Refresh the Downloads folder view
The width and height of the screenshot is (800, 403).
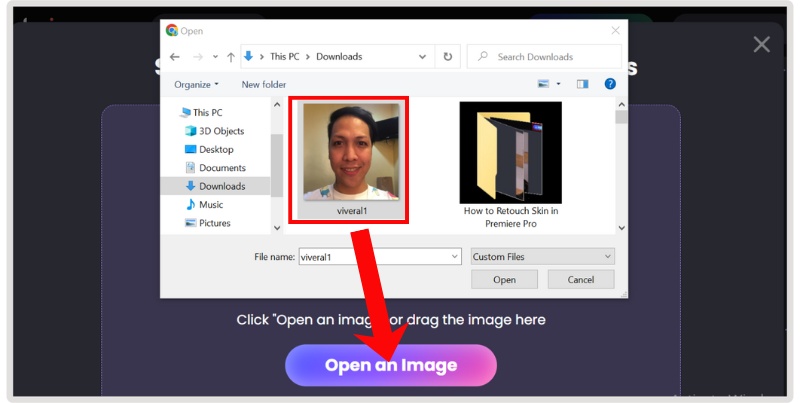pos(447,57)
